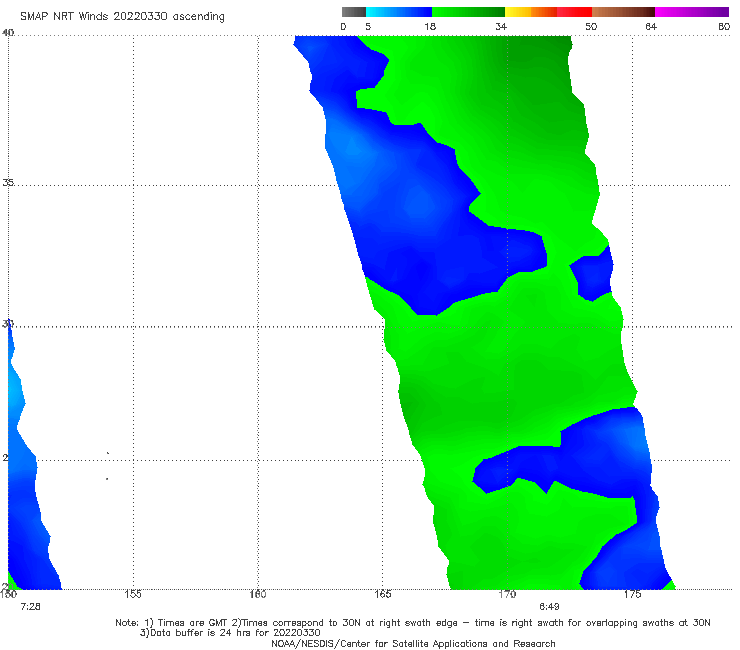
Task: Click the magenta-purple segment of the color bar
Action: coord(692,12)
